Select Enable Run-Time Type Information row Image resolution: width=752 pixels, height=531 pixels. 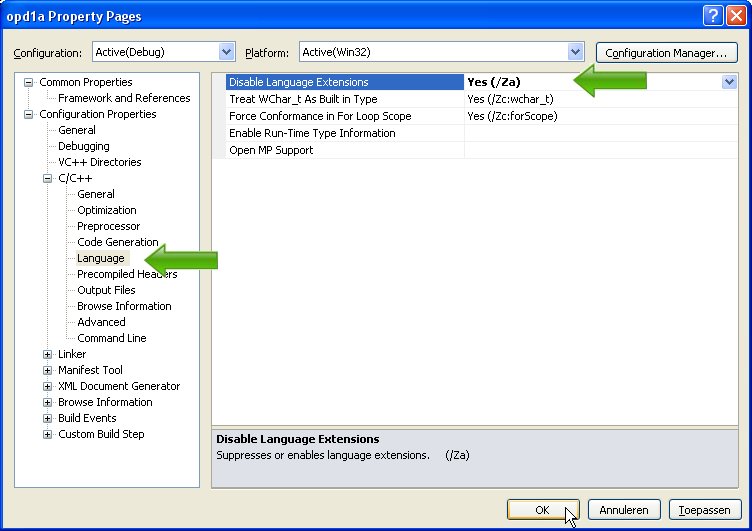tap(312, 133)
